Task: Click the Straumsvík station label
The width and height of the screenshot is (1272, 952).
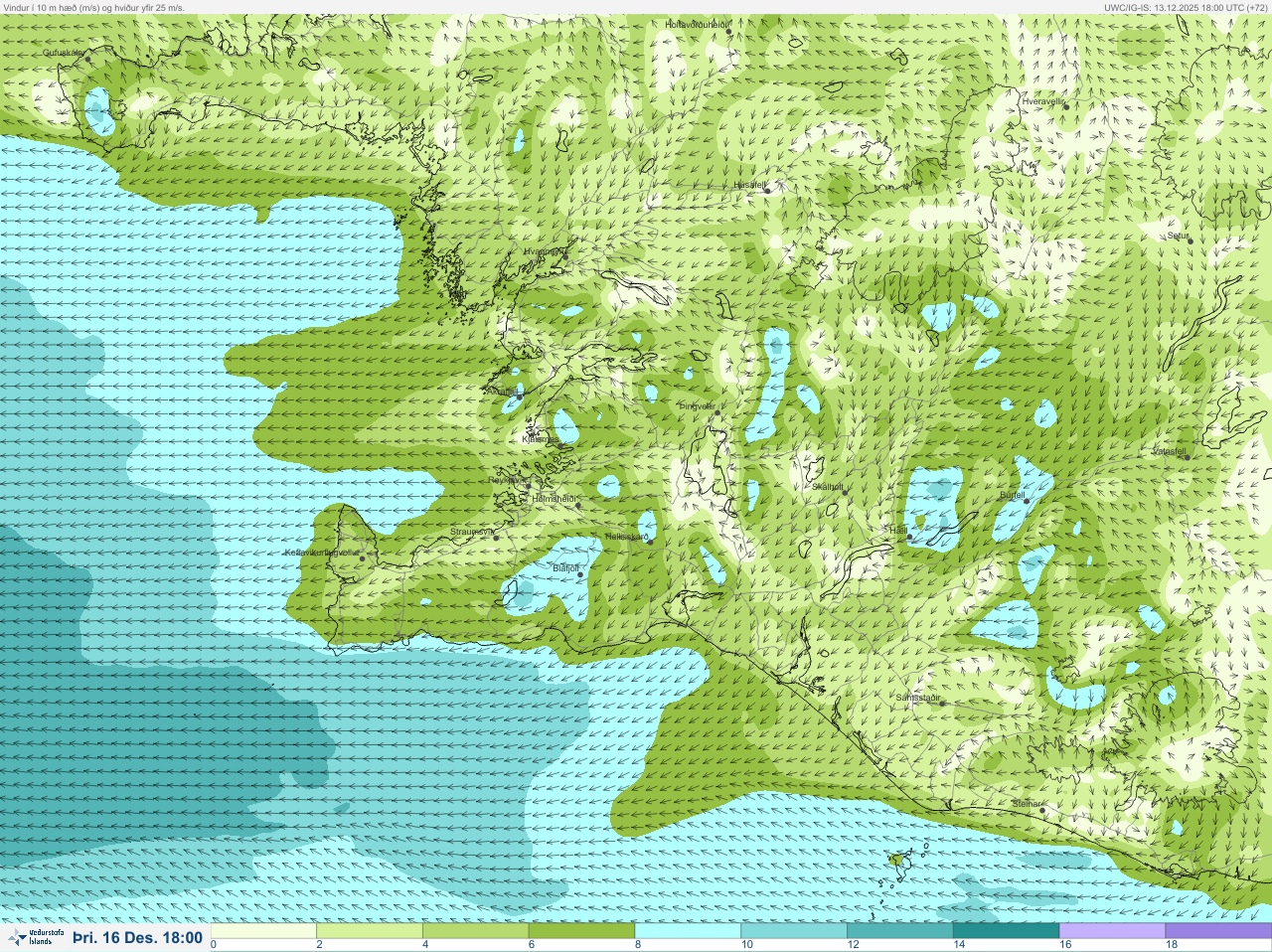Action: tap(472, 532)
